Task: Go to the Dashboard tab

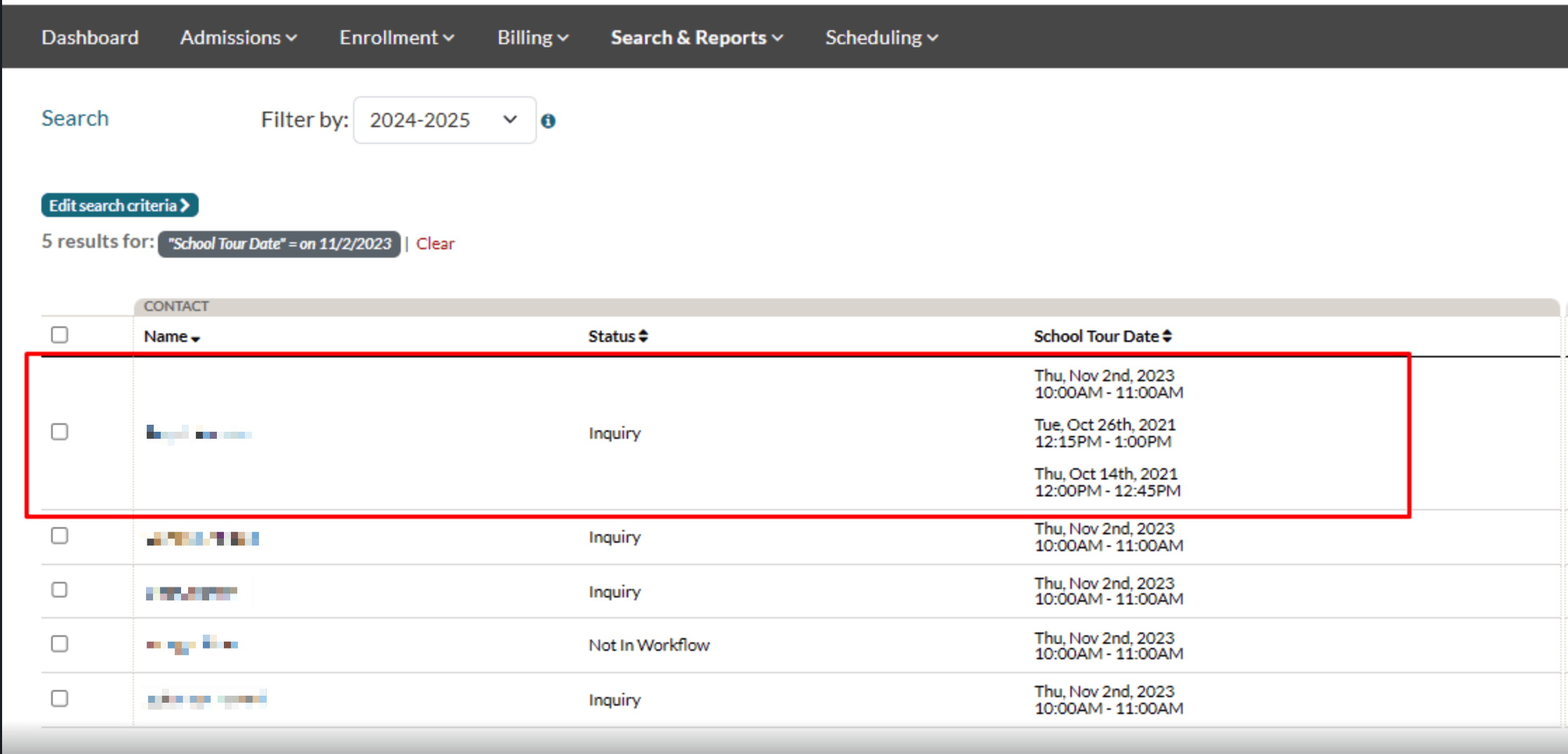Action: coord(90,37)
